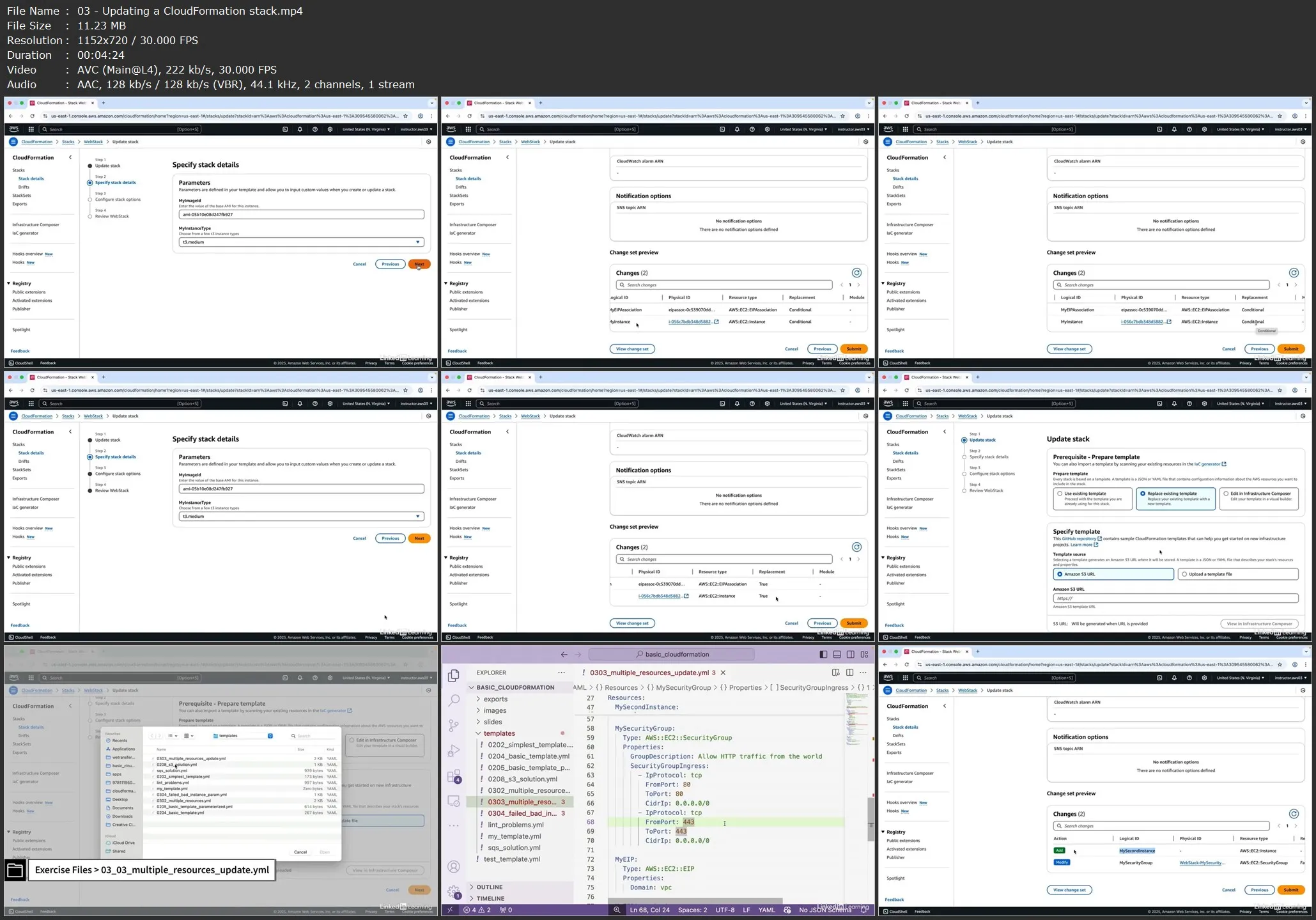This screenshot has width=1316, height=920.
Task: Open Remote Explorer in VS Code activity bar
Action: point(454,801)
